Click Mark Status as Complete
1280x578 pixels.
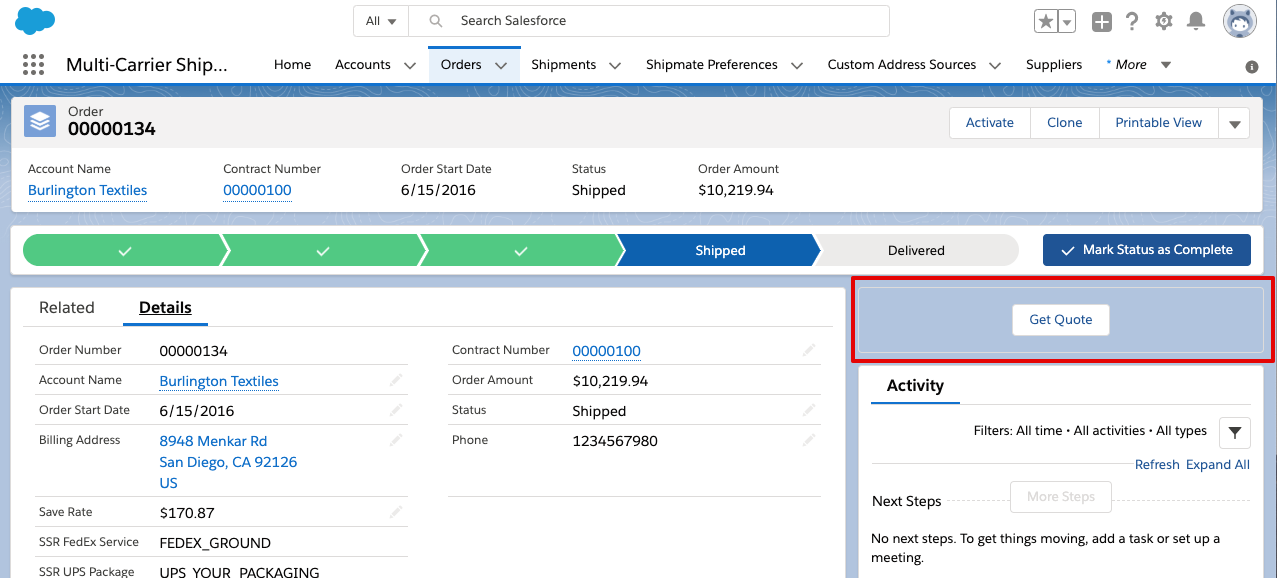[1147, 250]
